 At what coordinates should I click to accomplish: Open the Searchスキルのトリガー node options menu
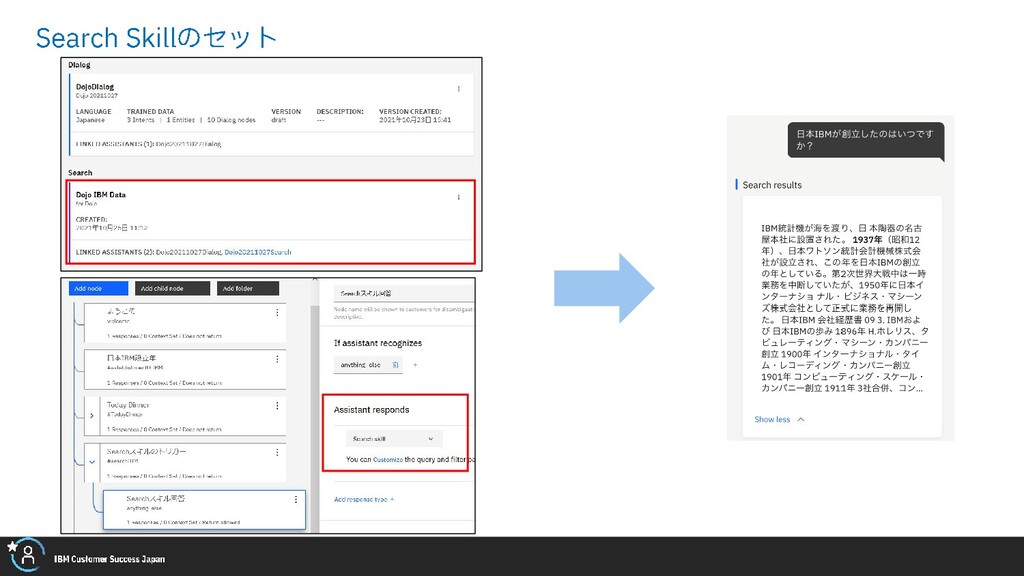pos(277,453)
